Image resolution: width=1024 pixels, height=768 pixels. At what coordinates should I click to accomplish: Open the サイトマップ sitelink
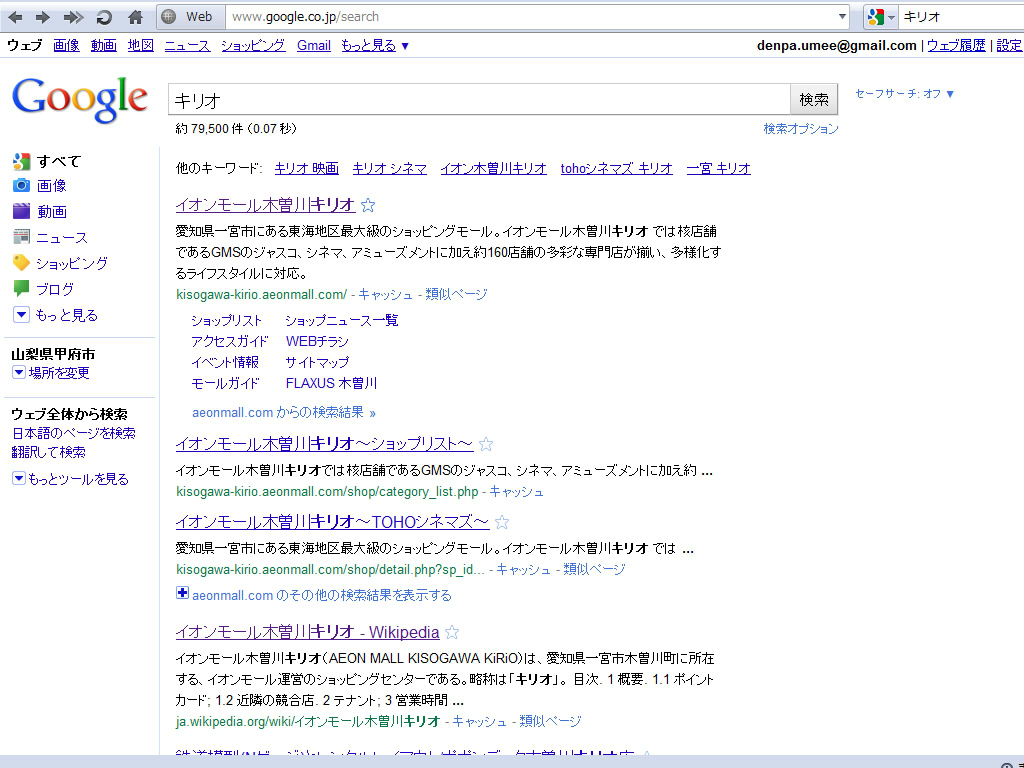click(317, 362)
